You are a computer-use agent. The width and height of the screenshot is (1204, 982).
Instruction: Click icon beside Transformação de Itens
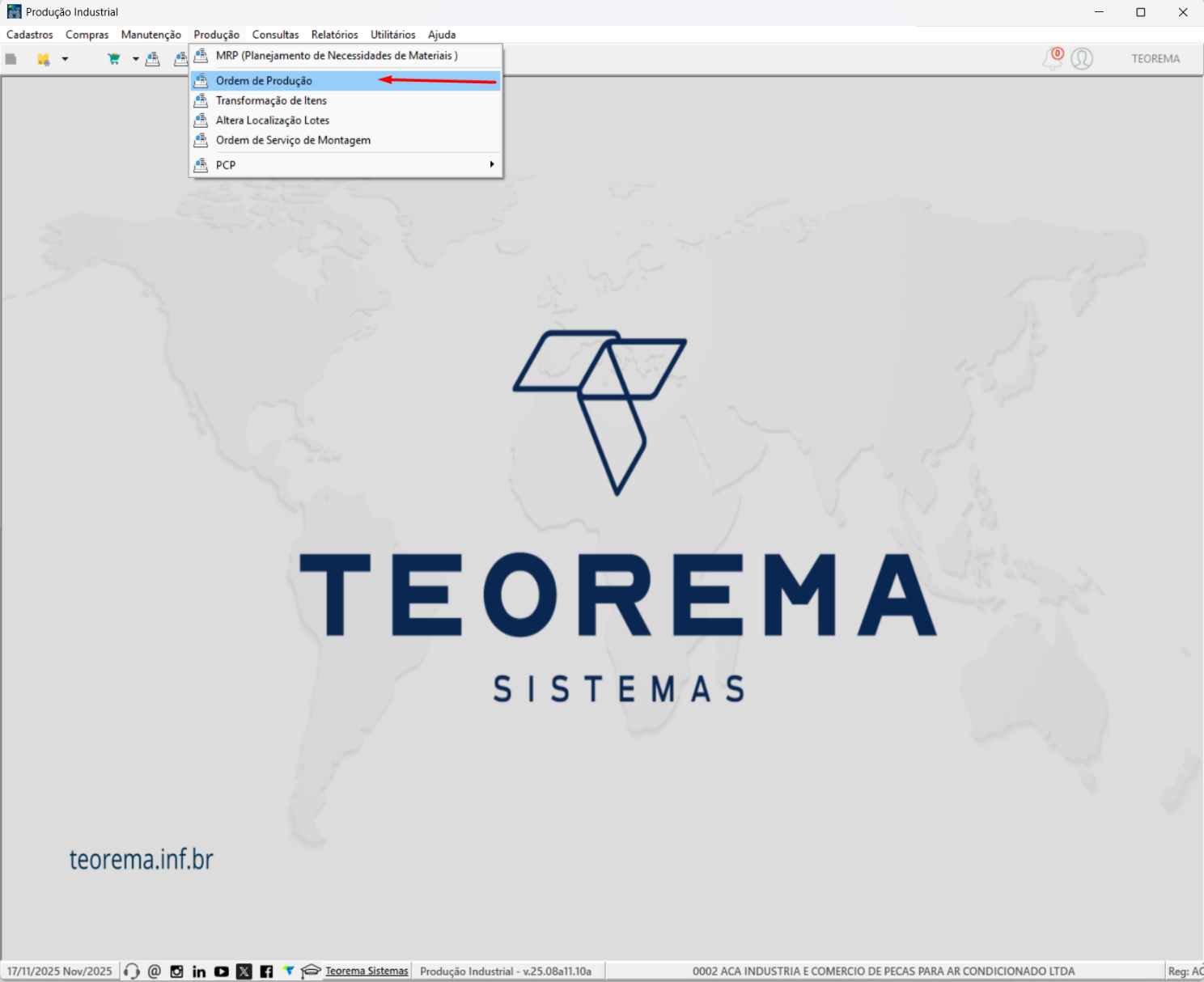(x=201, y=100)
